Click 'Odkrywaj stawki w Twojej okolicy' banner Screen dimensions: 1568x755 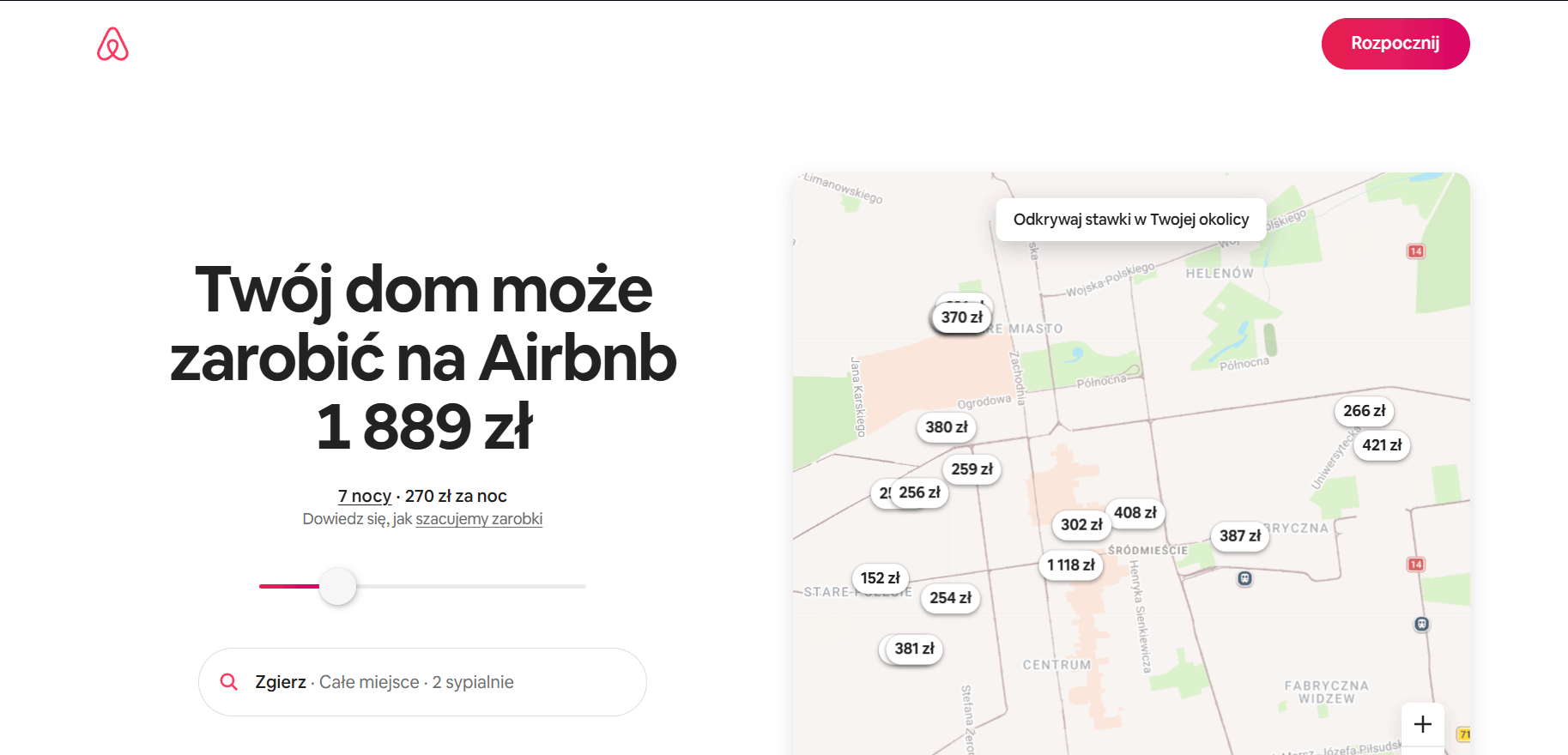pyautogui.click(x=1130, y=220)
